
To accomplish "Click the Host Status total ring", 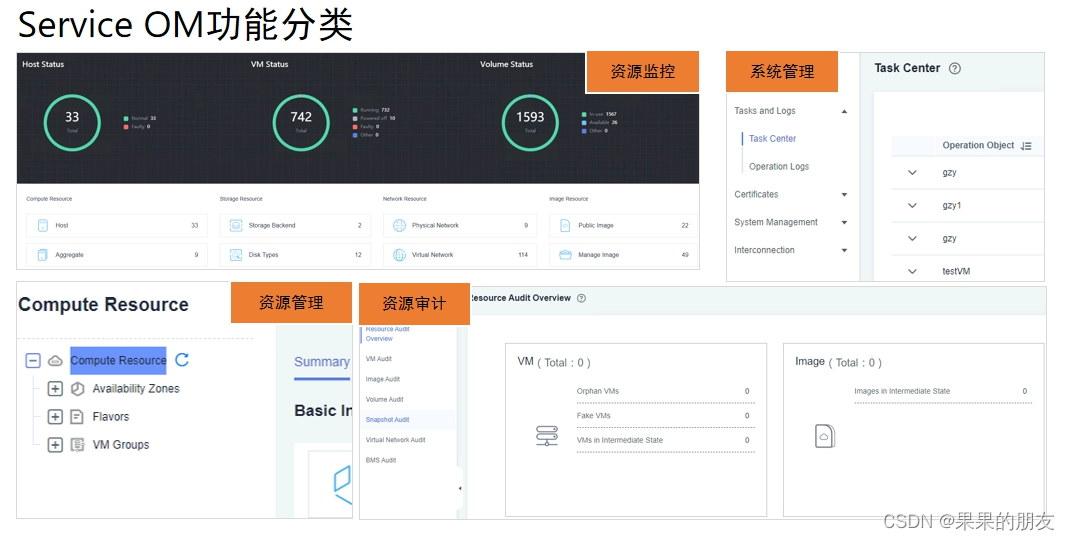I will [x=72, y=122].
